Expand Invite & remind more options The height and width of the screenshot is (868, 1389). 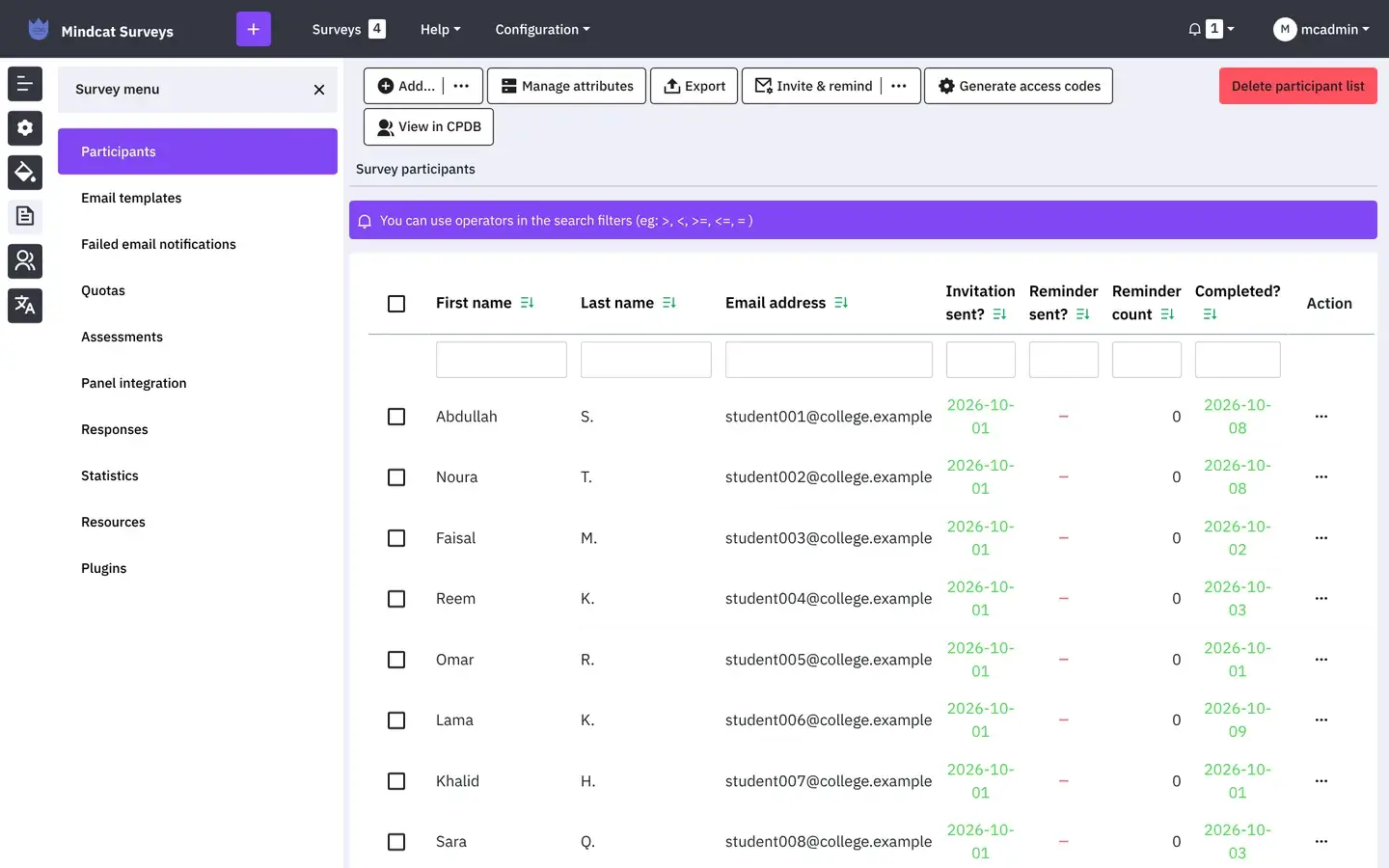[899, 86]
